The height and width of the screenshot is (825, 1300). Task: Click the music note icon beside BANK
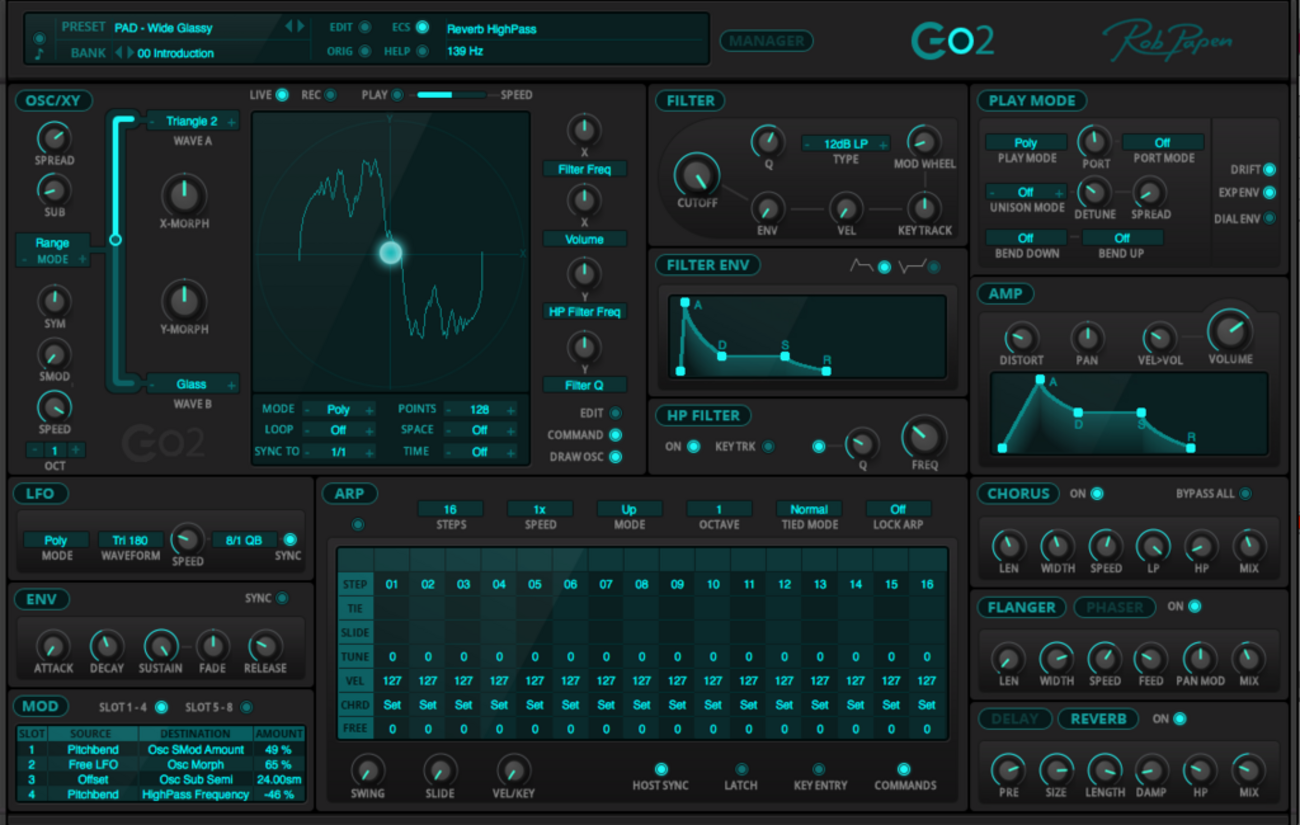(x=40, y=54)
